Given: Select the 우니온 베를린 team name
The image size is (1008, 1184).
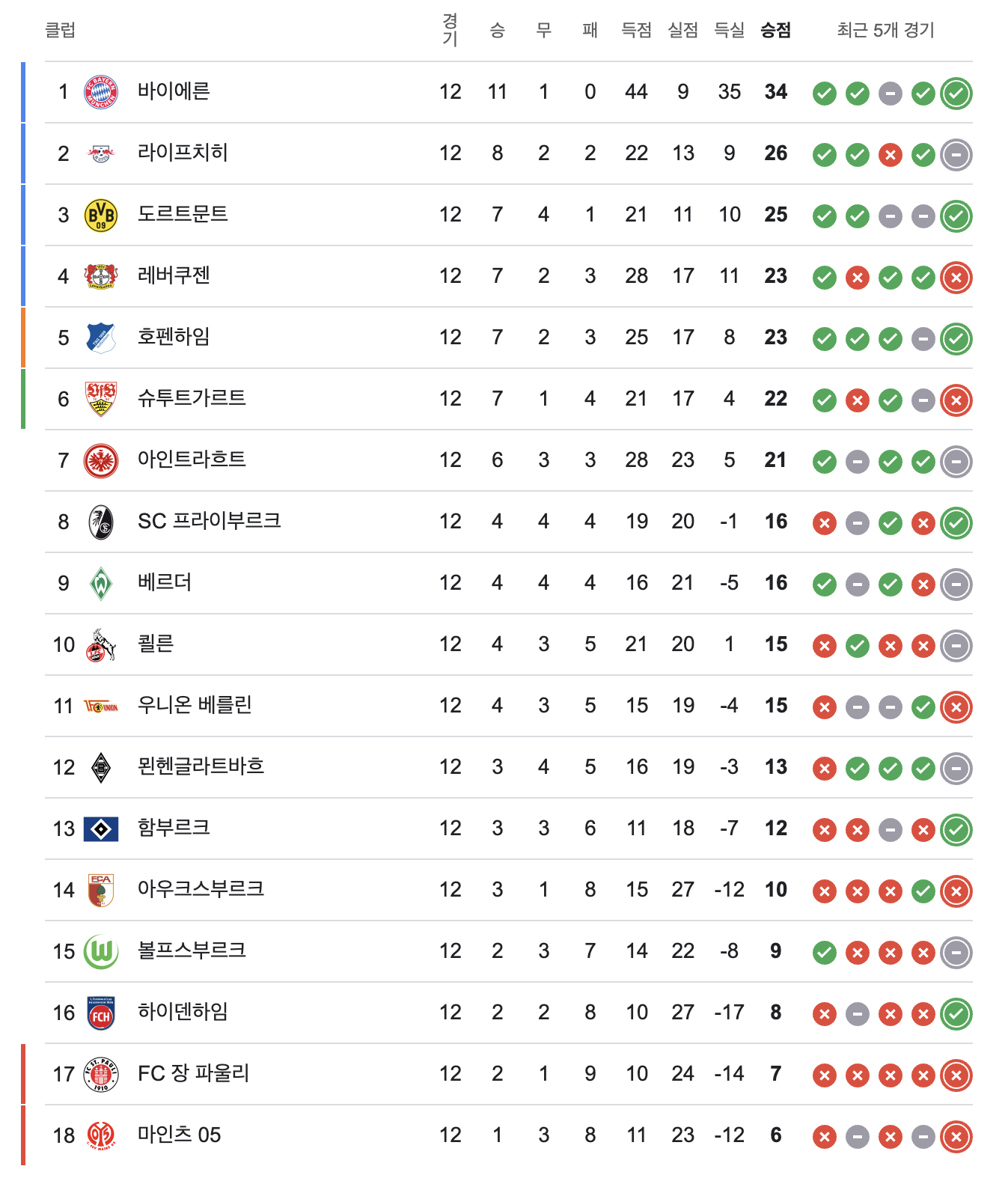Looking at the screenshot, I should point(195,705).
